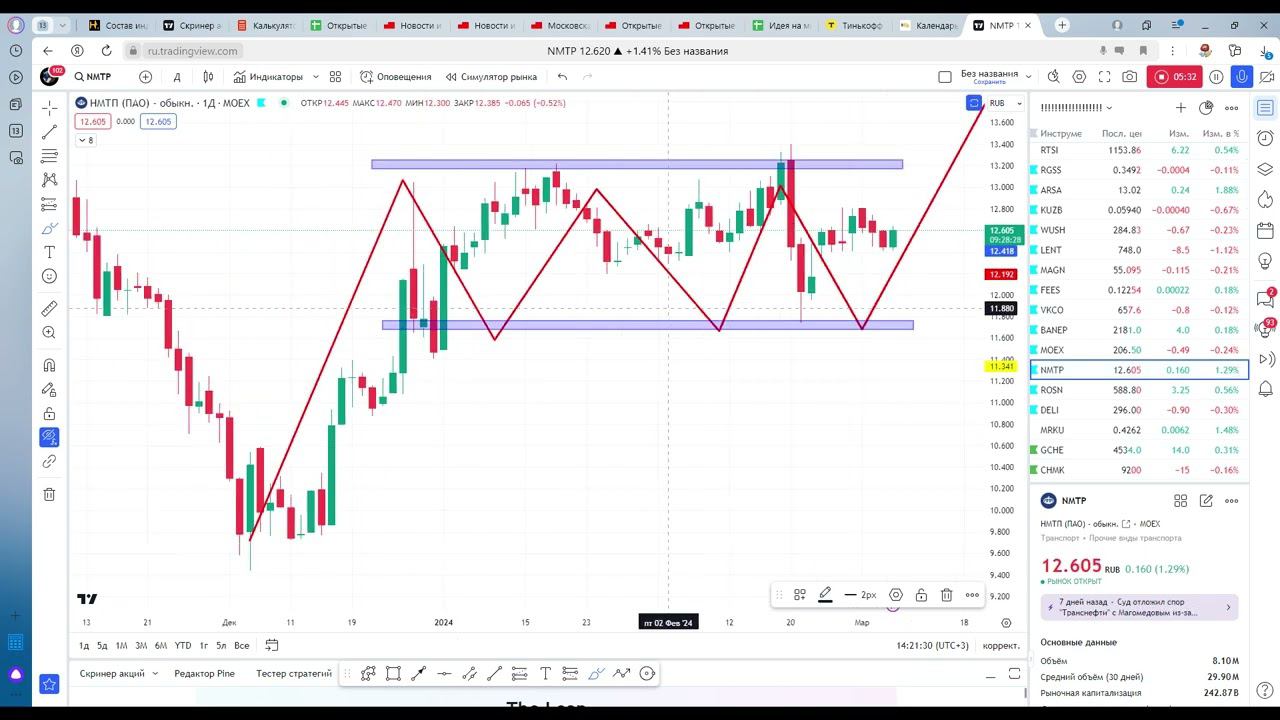Toggle the layout checkbox near Без названия

pos(945,76)
